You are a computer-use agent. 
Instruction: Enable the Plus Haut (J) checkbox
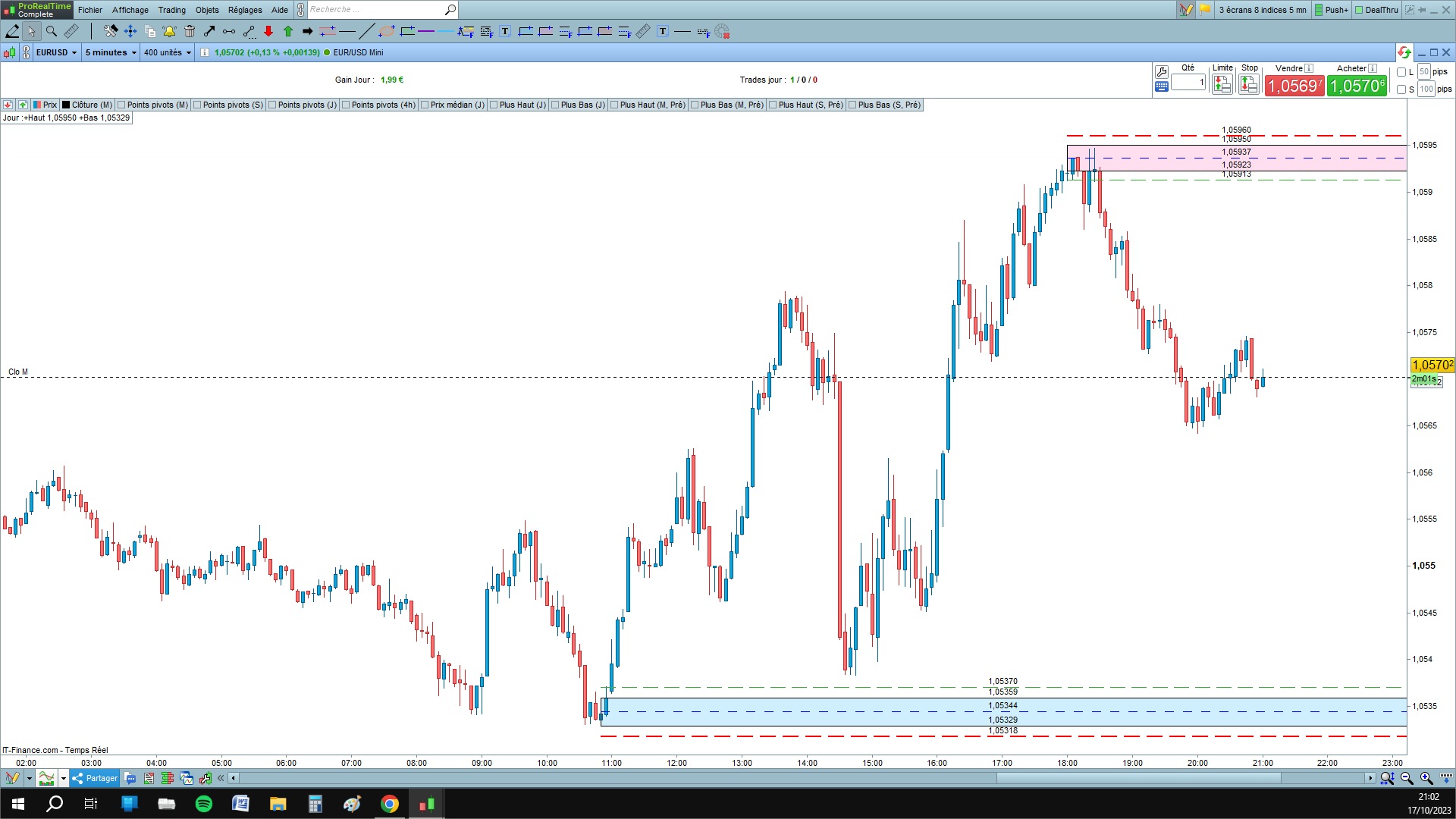click(x=494, y=105)
